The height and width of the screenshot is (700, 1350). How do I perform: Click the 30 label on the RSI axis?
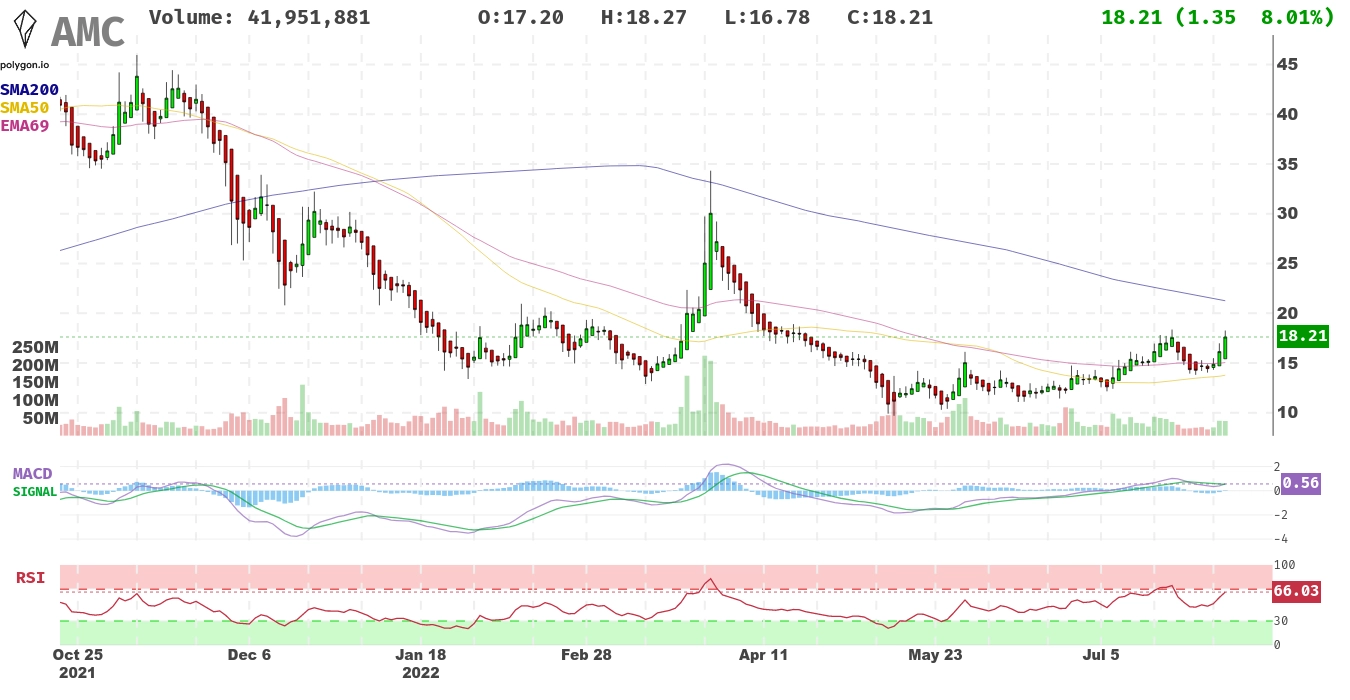click(x=1281, y=621)
